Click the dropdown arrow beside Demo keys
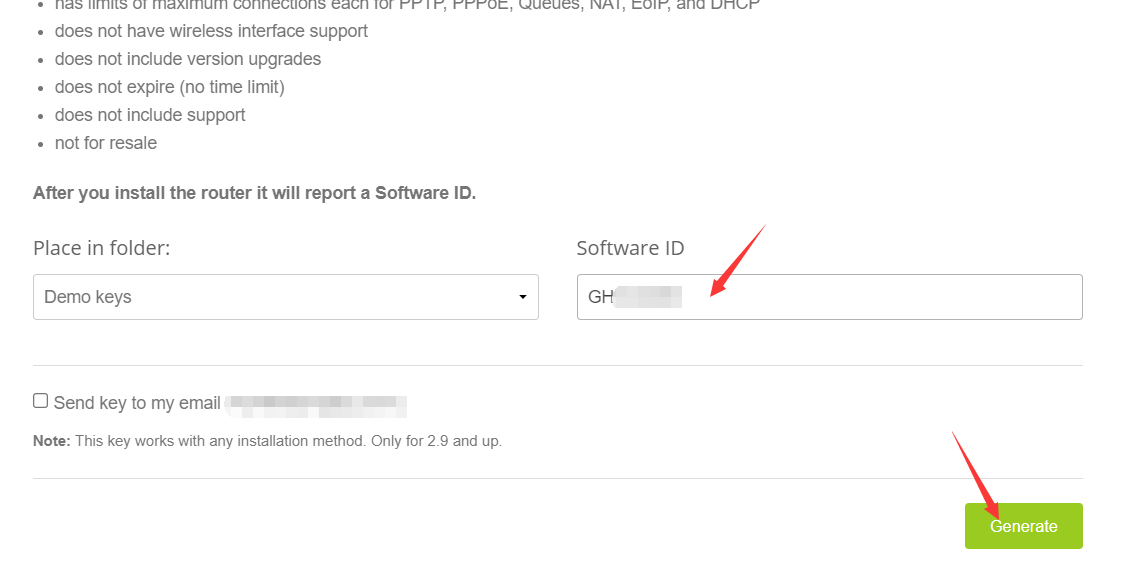The height and width of the screenshot is (571, 1146). pos(522,298)
